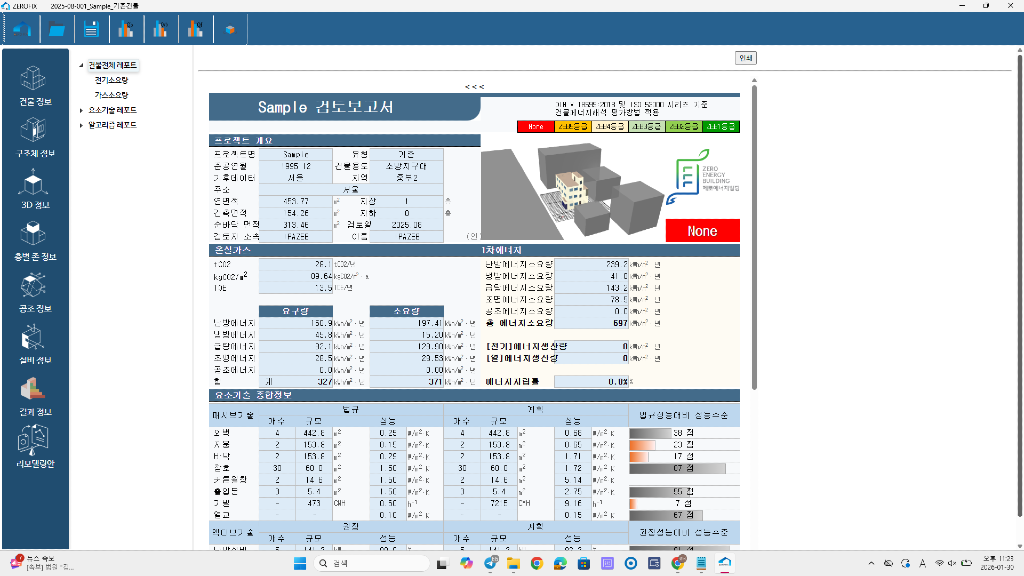The height and width of the screenshot is (576, 1024).
Task: Open 구조체 정보 in the left sidebar
Action: pos(35,137)
